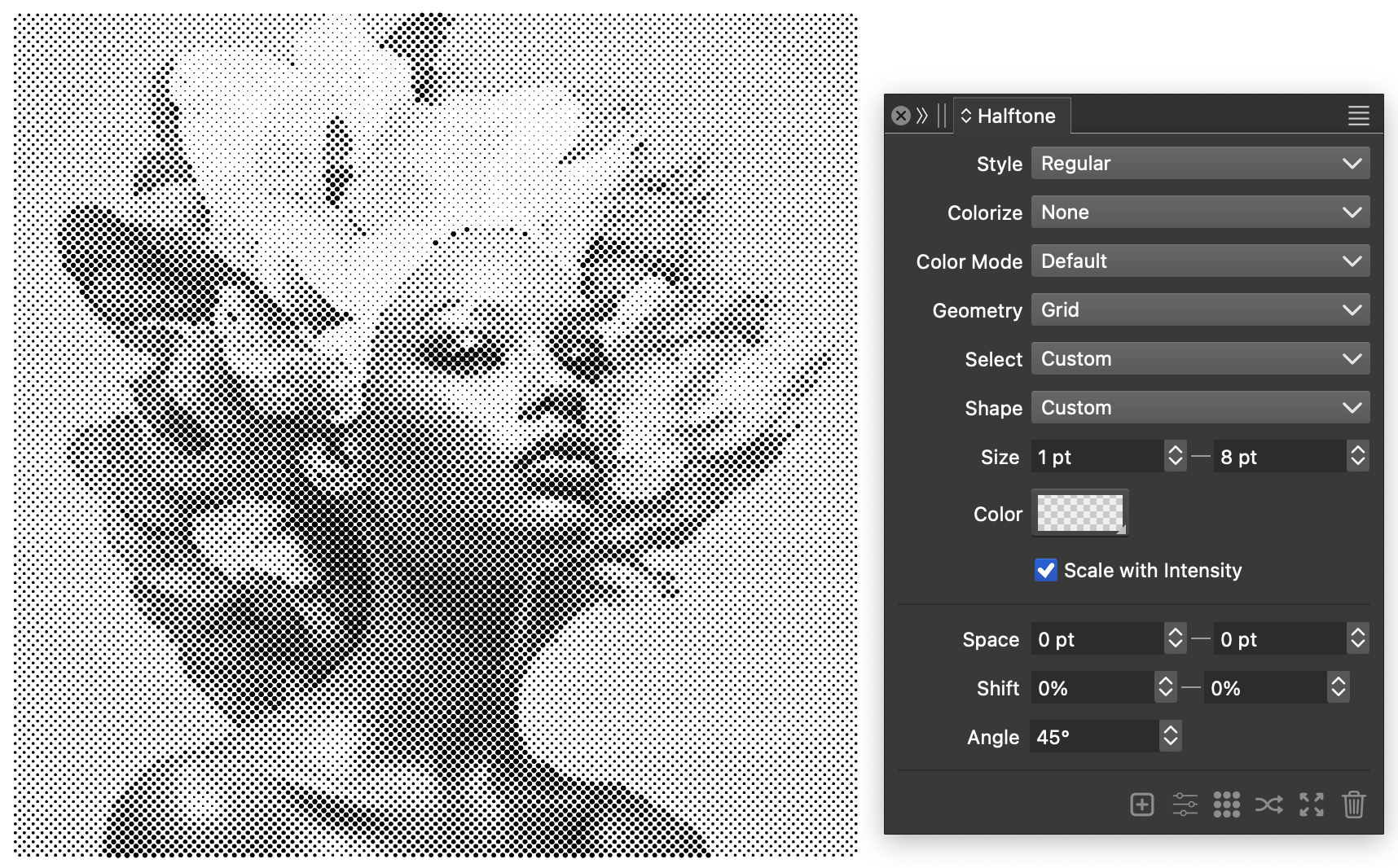
Task: Close the Halftone panel
Action: click(x=900, y=116)
